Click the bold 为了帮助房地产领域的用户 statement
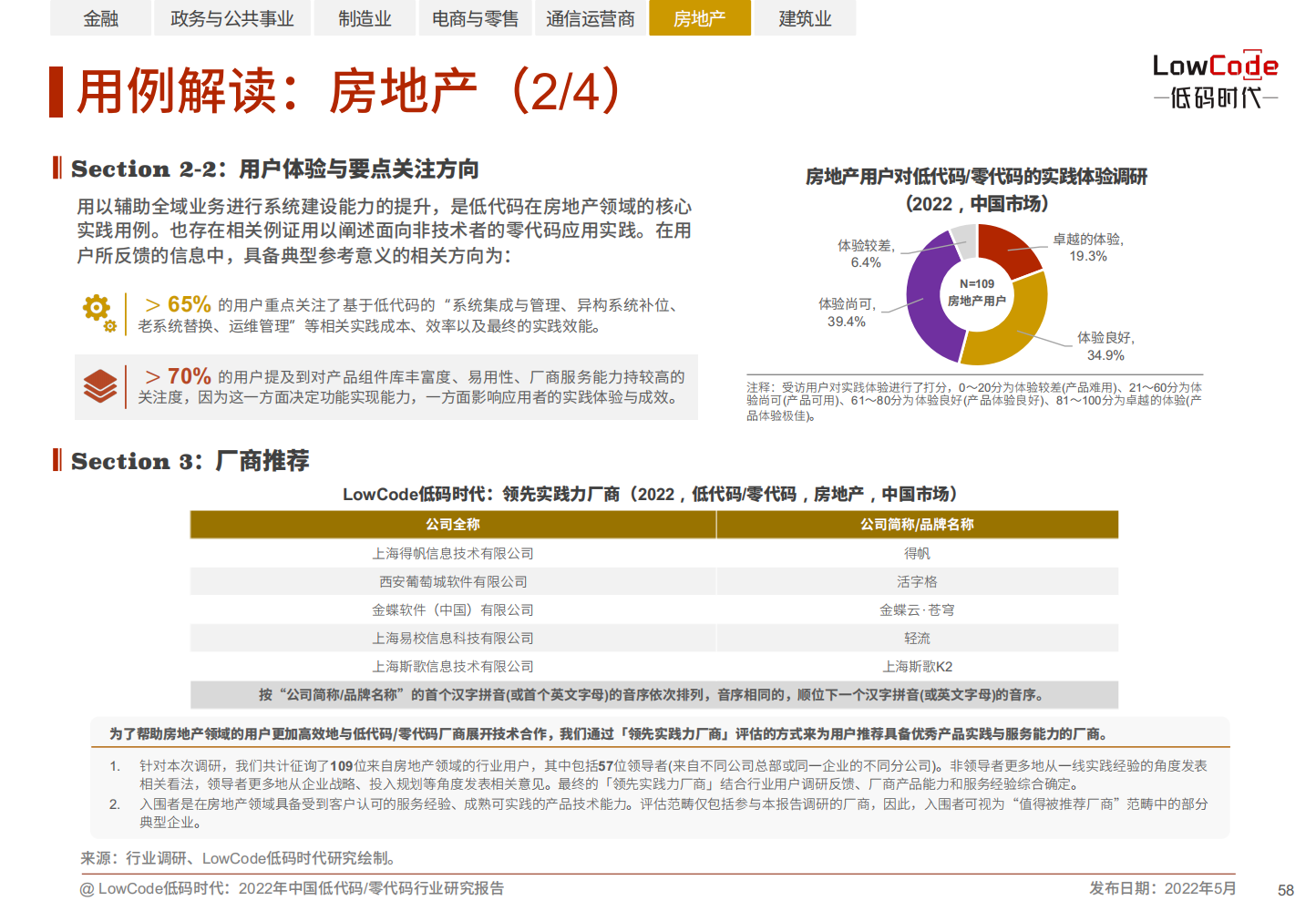Screen dimensions: 1316x911 [x=609, y=733]
